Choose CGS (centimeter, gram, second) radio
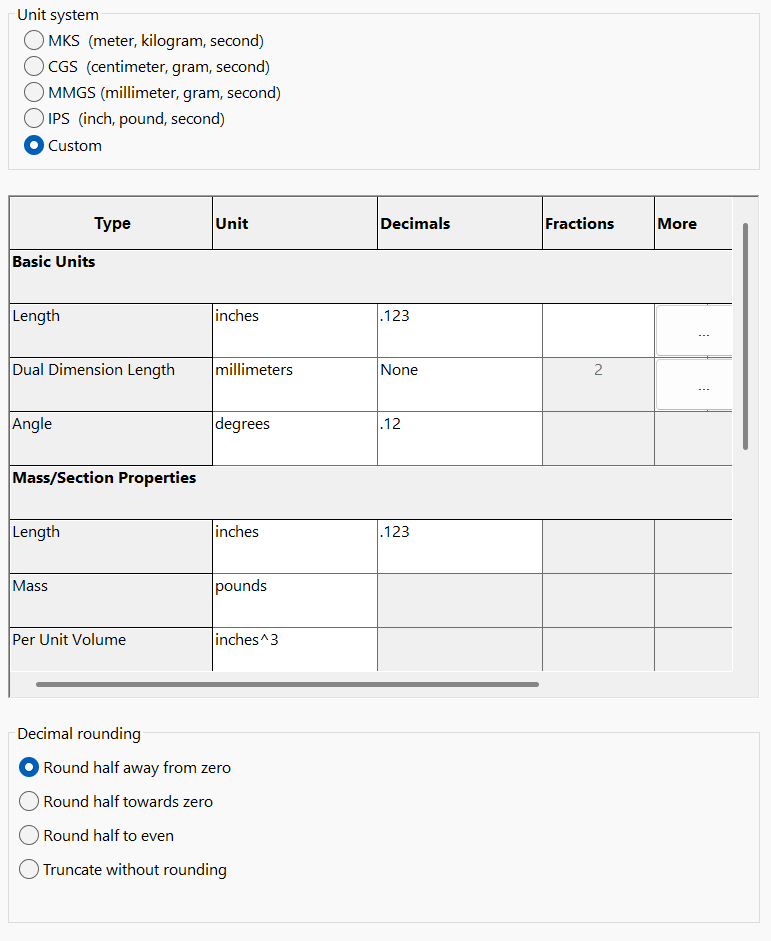Screen dimensions: 771x941 click(33, 67)
